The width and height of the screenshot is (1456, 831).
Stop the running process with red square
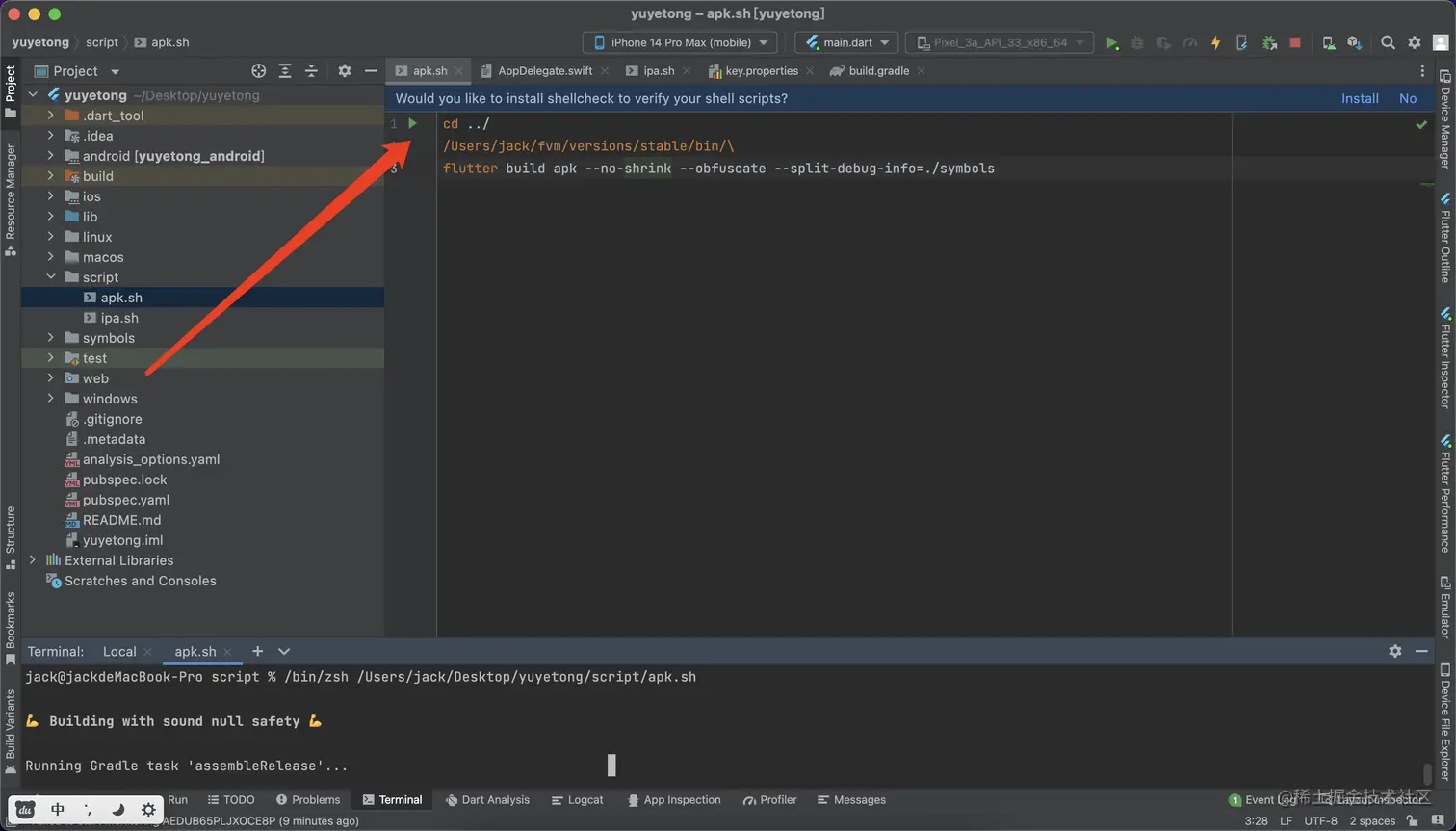[x=1295, y=42]
